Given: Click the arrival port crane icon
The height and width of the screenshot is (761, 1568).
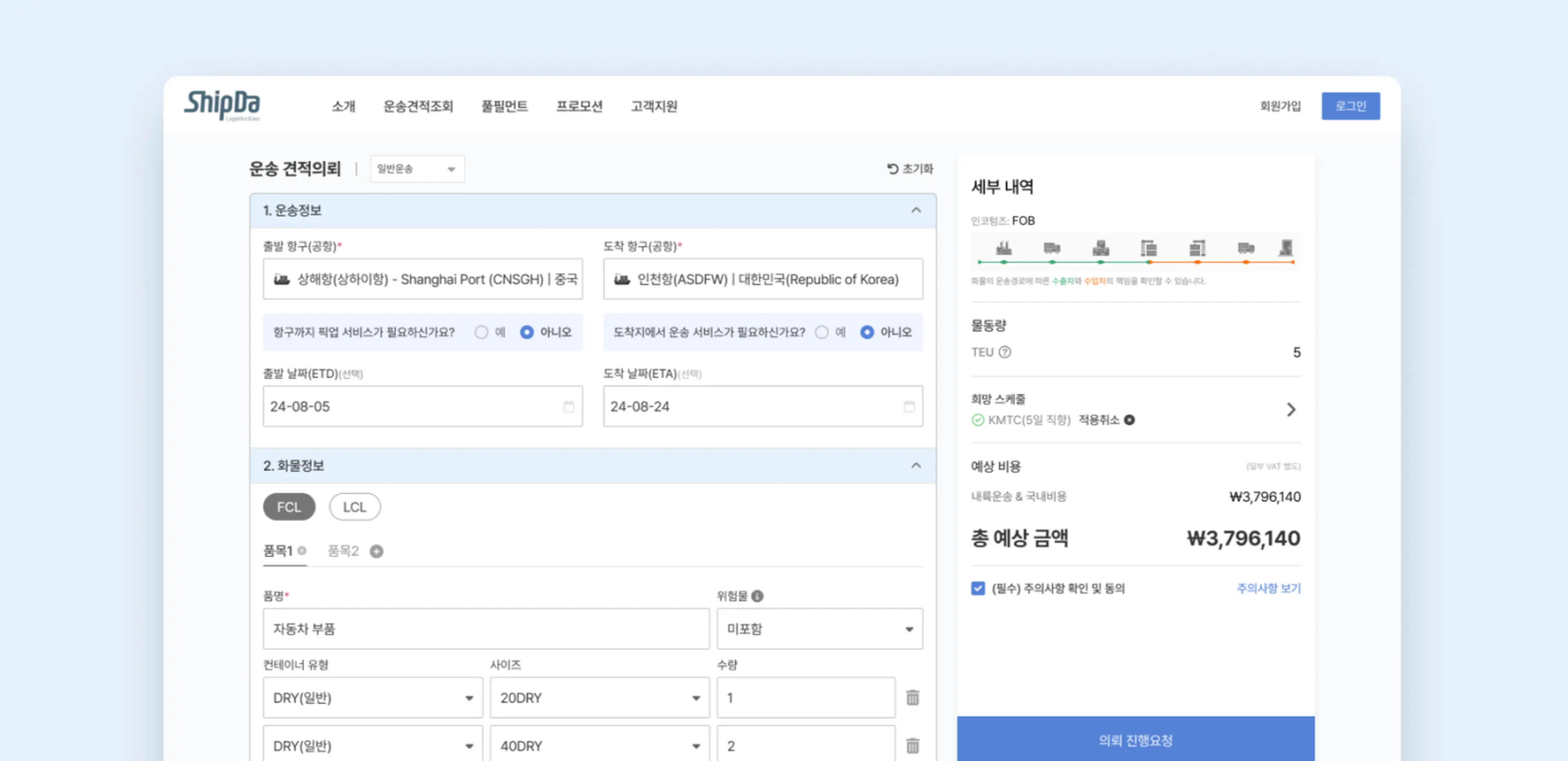Looking at the screenshot, I should [1197, 248].
